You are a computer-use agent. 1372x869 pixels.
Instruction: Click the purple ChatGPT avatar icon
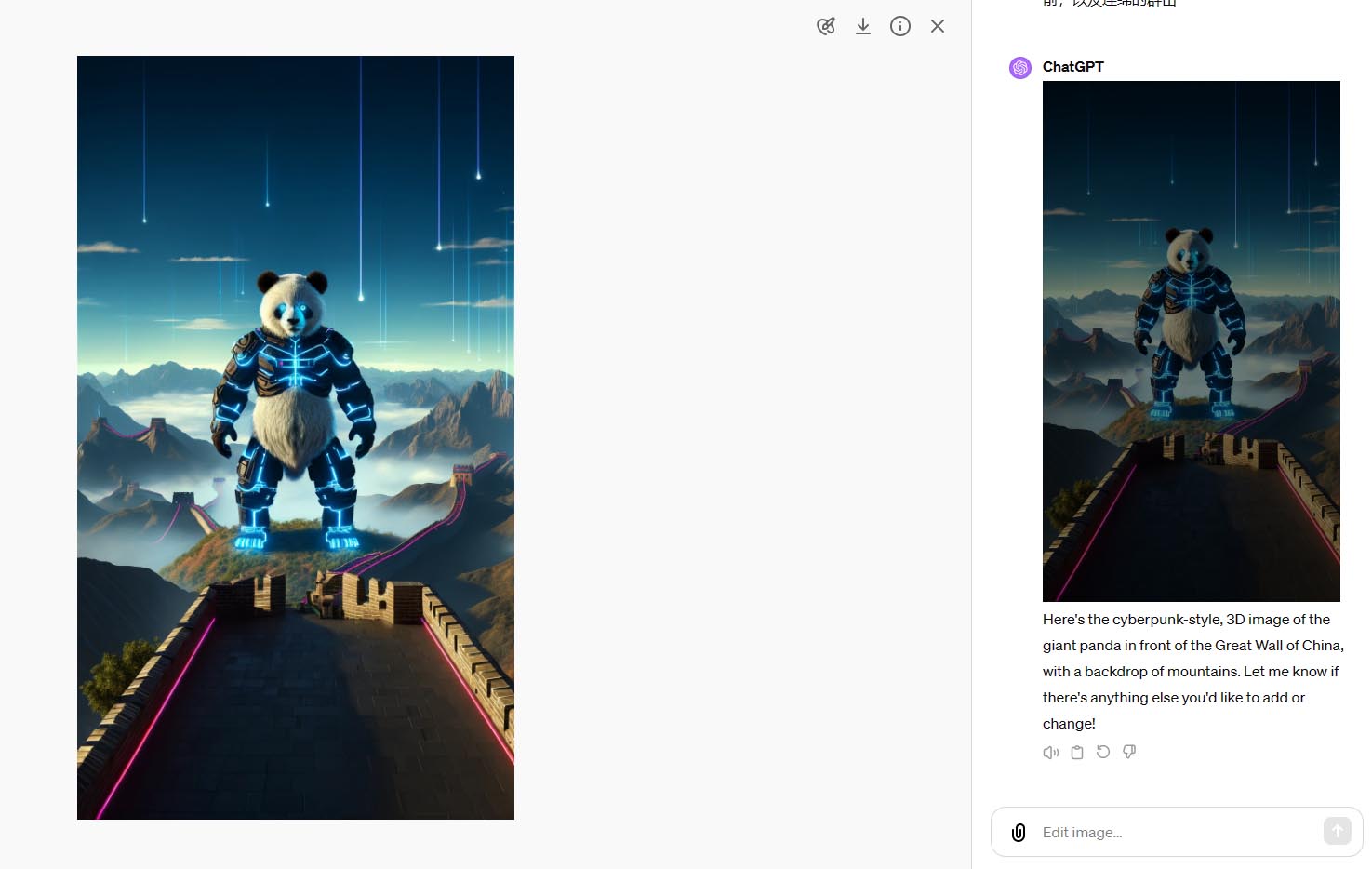(x=1020, y=68)
